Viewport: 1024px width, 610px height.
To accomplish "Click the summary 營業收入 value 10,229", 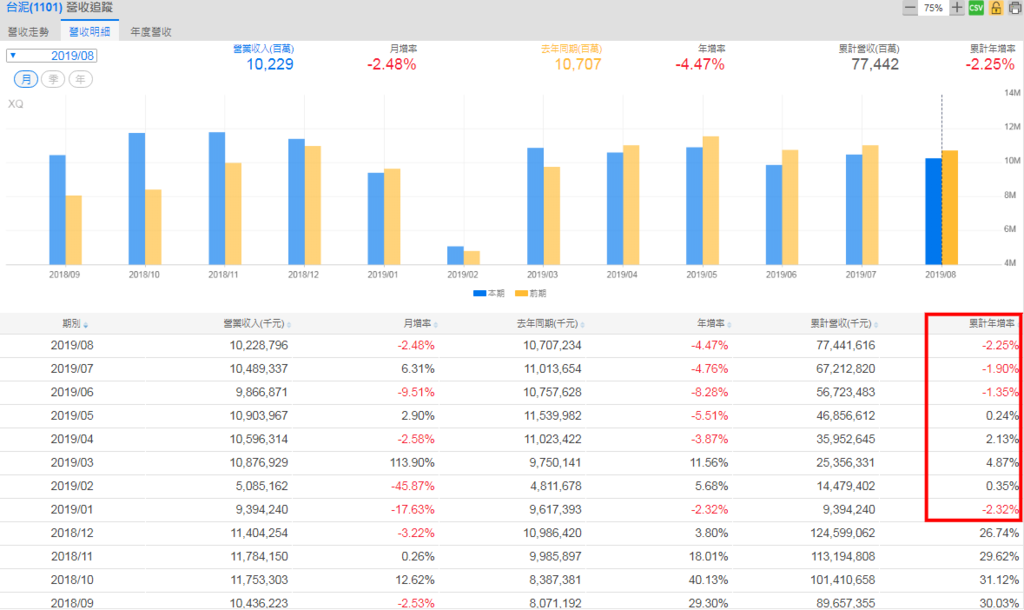I will pyautogui.click(x=270, y=64).
